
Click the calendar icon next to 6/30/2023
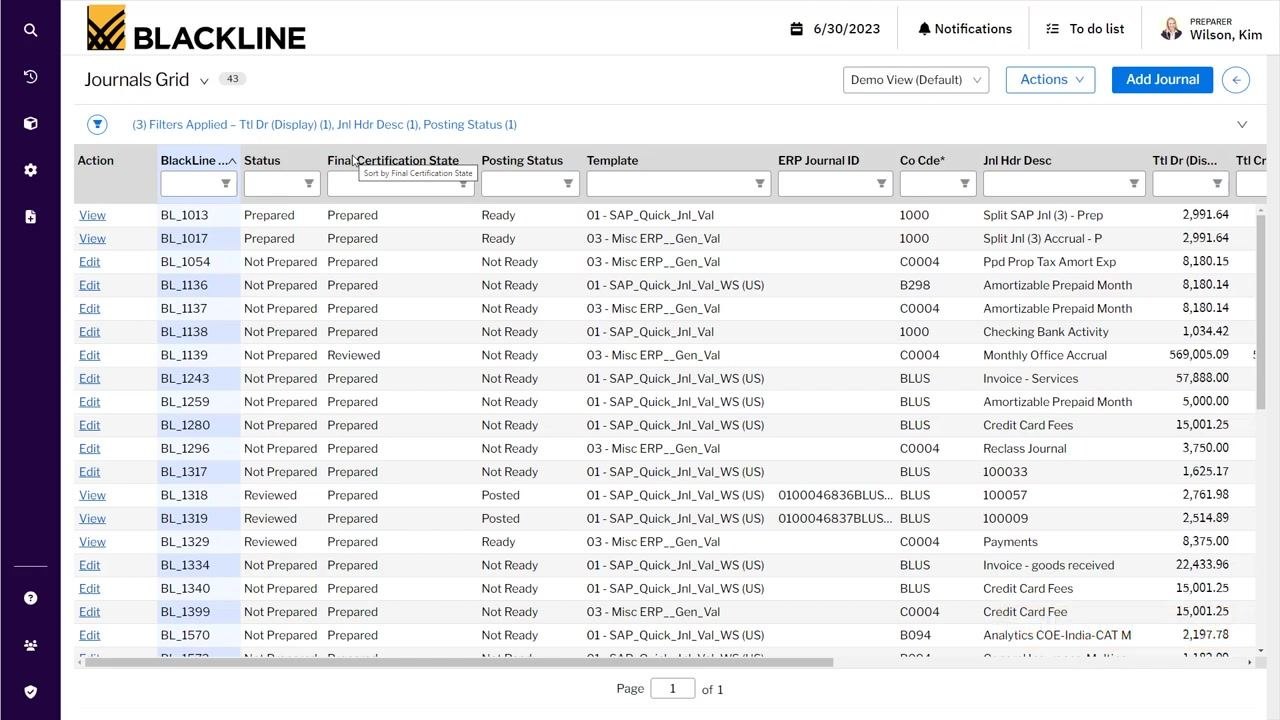point(797,29)
